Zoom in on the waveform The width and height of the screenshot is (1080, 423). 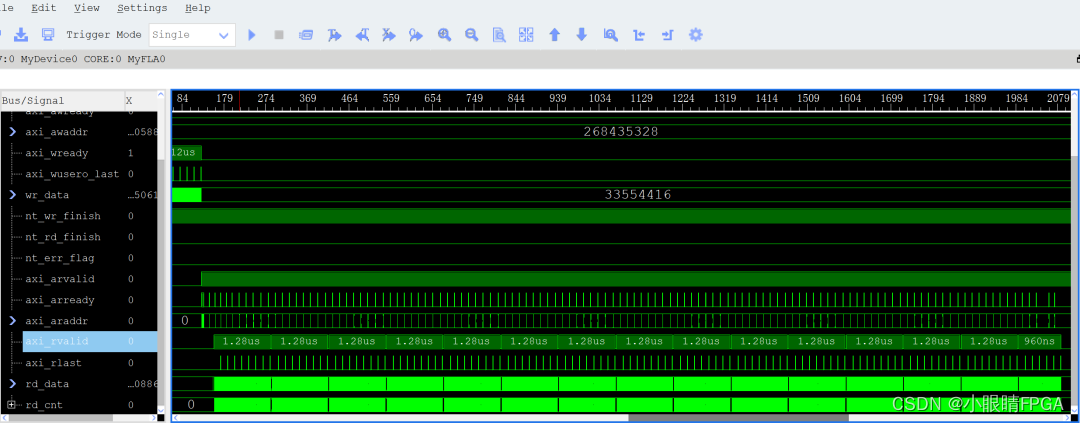(x=444, y=34)
